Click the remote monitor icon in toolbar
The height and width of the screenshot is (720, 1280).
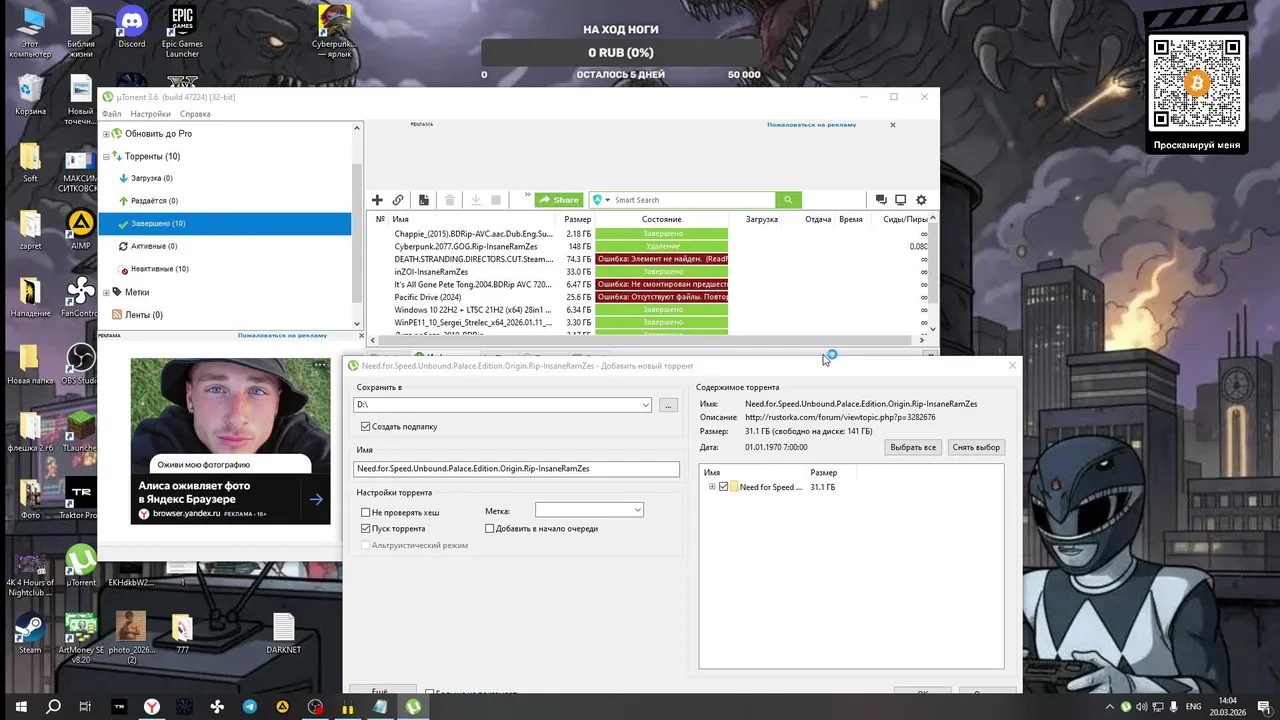[x=900, y=200]
